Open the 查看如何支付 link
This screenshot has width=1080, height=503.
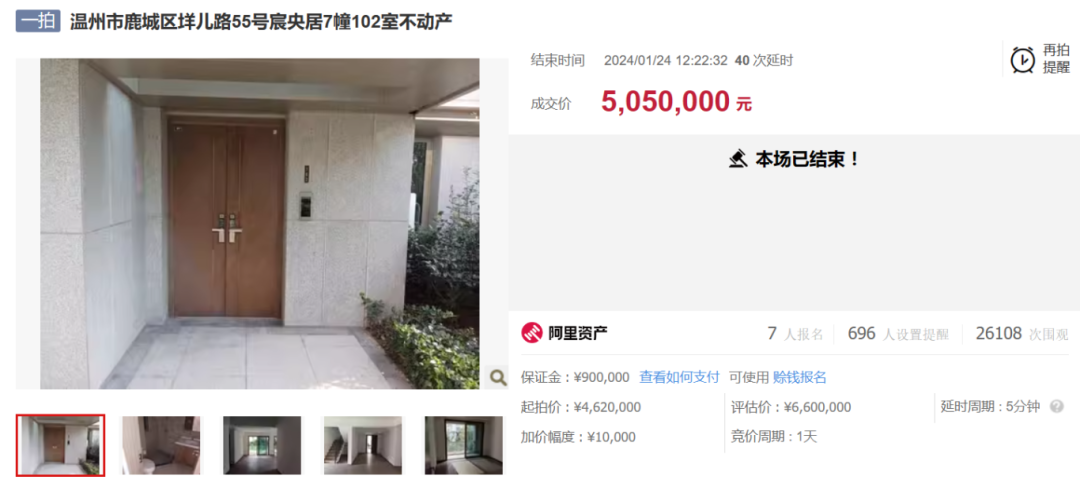point(679,377)
